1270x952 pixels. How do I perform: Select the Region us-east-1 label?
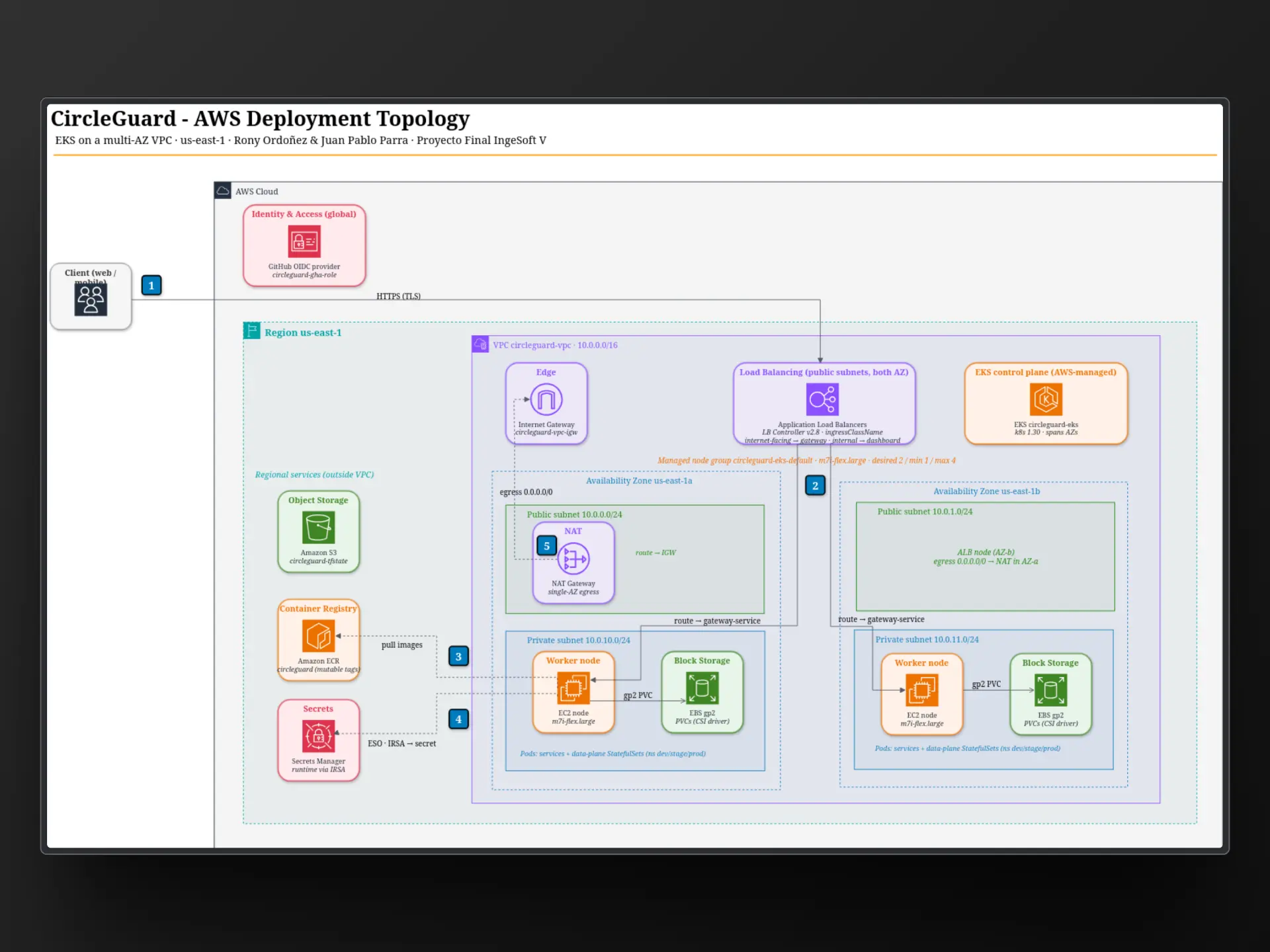[x=303, y=333]
